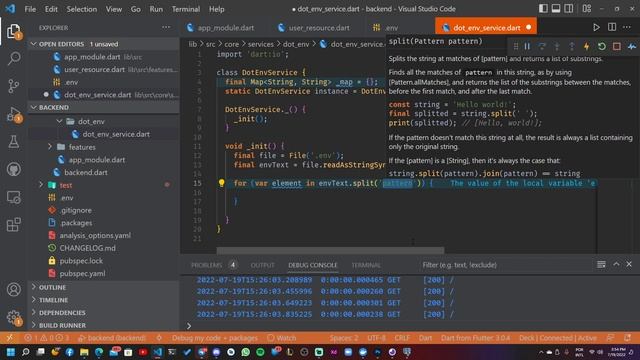Toggle debug console word wrap list icon
Screen dimensions: 640x360
(601, 264)
